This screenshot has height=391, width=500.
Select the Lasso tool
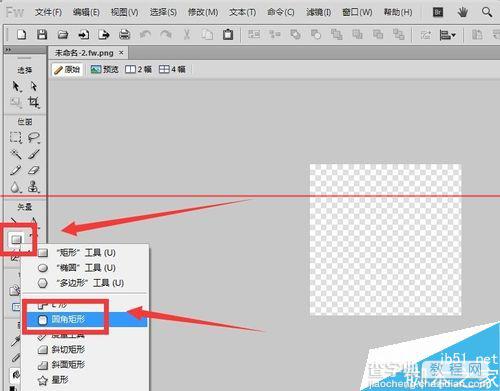(33, 137)
